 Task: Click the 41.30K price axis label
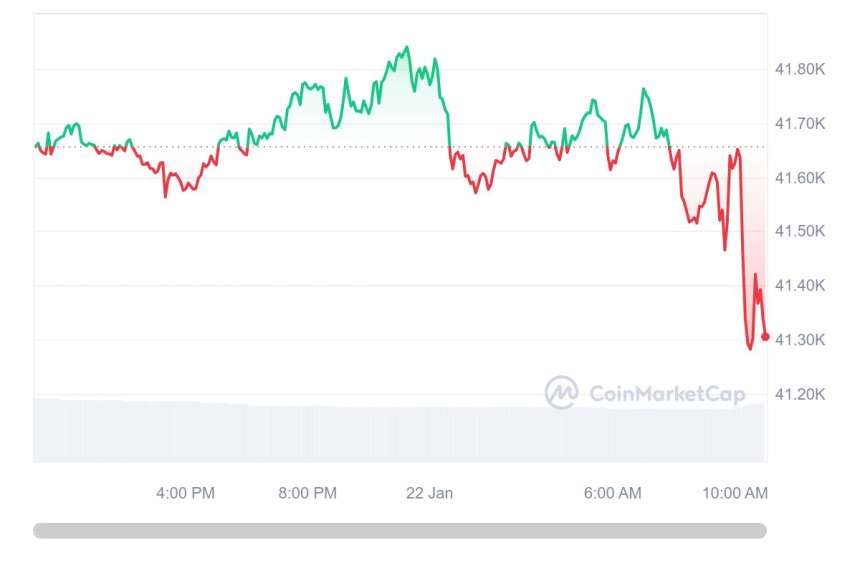[x=799, y=340]
